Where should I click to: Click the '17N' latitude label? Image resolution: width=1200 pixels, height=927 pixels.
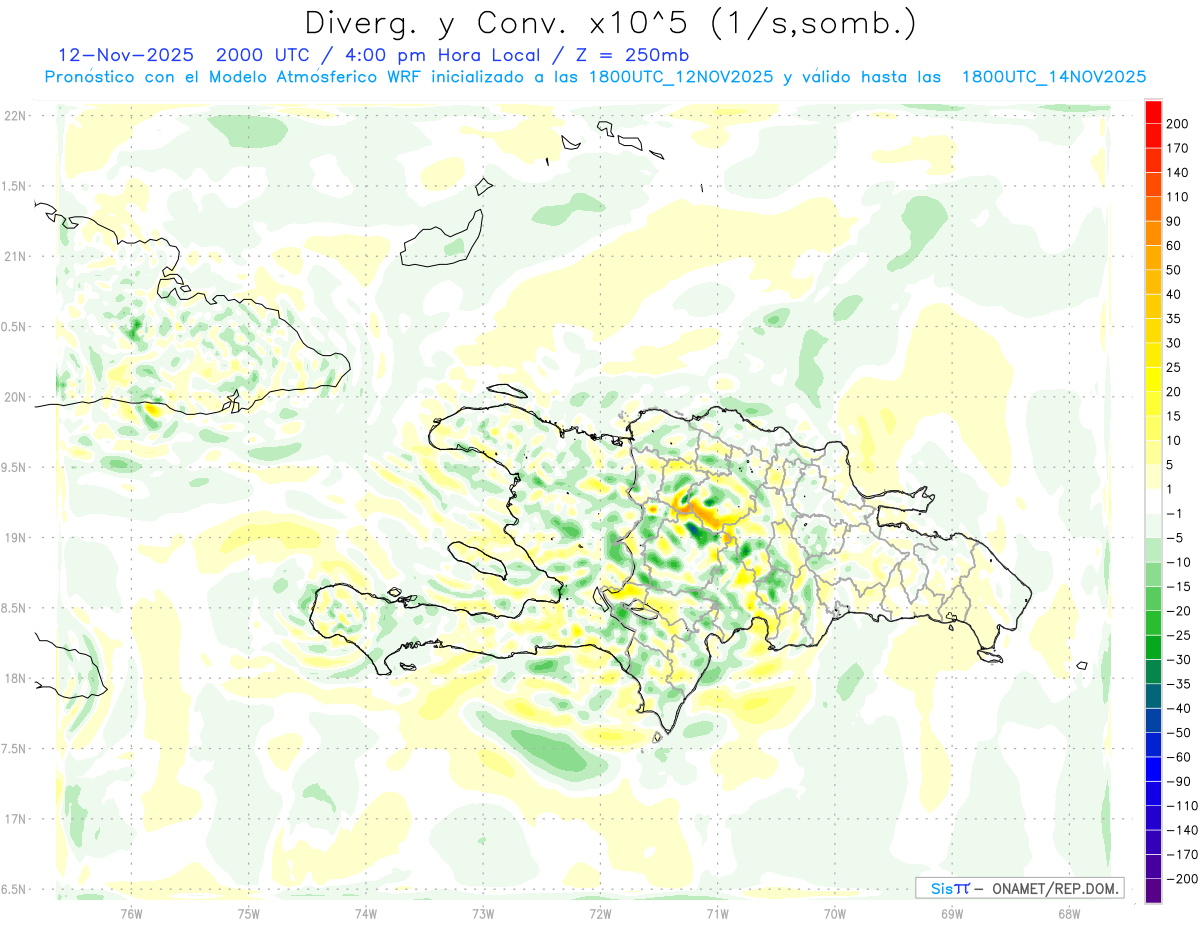[14, 819]
